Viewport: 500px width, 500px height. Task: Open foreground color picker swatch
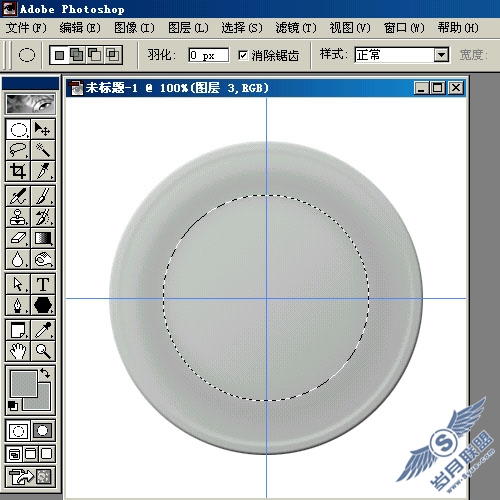click(24, 384)
